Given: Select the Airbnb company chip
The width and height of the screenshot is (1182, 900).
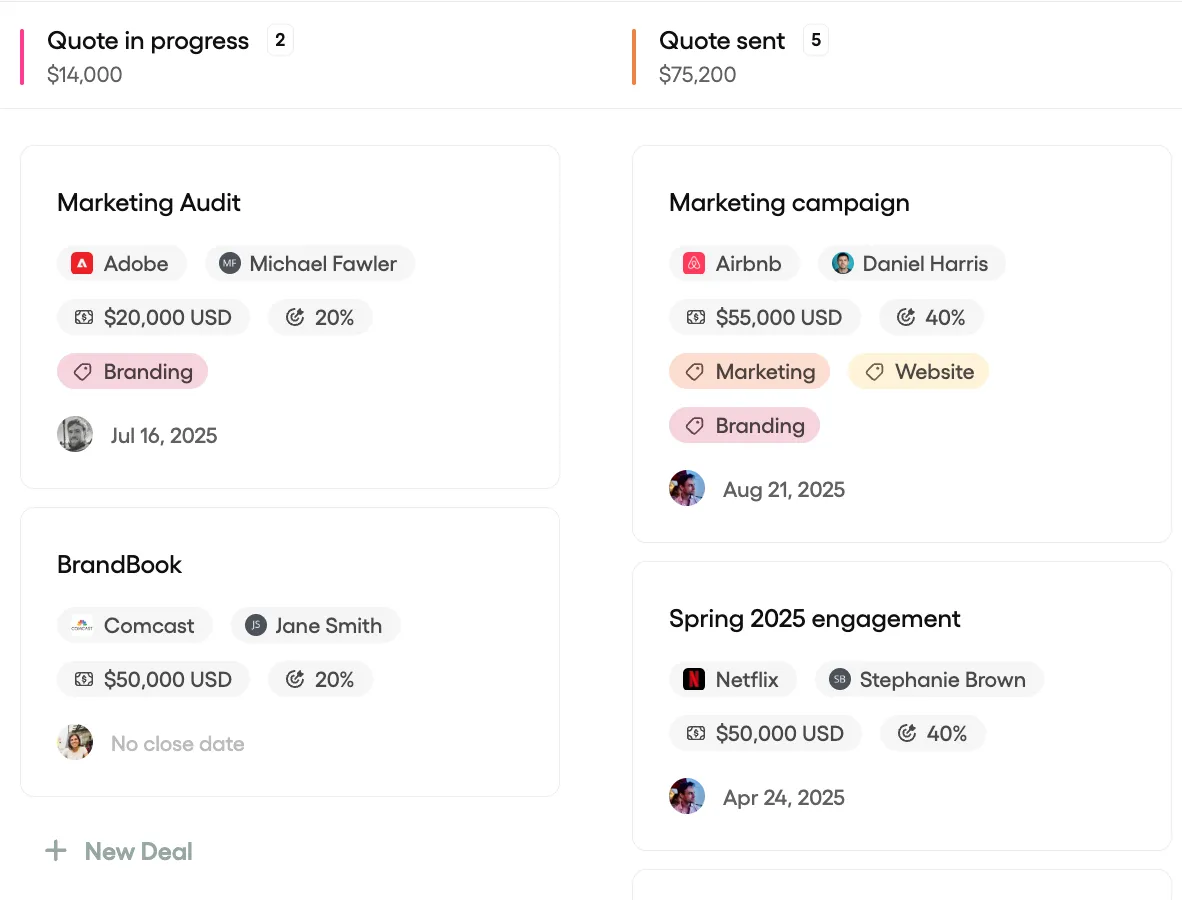Looking at the screenshot, I should pyautogui.click(x=734, y=264).
